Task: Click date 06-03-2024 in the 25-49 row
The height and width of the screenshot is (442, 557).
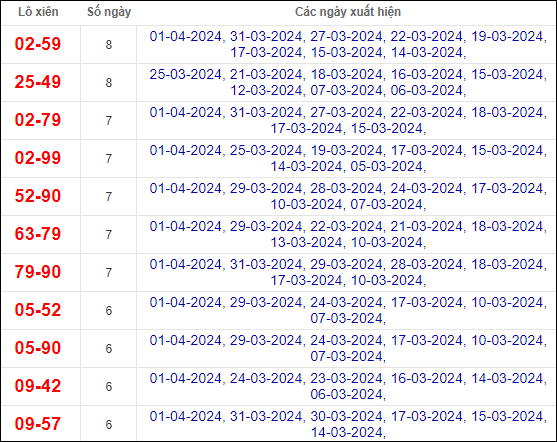Action: point(427,91)
